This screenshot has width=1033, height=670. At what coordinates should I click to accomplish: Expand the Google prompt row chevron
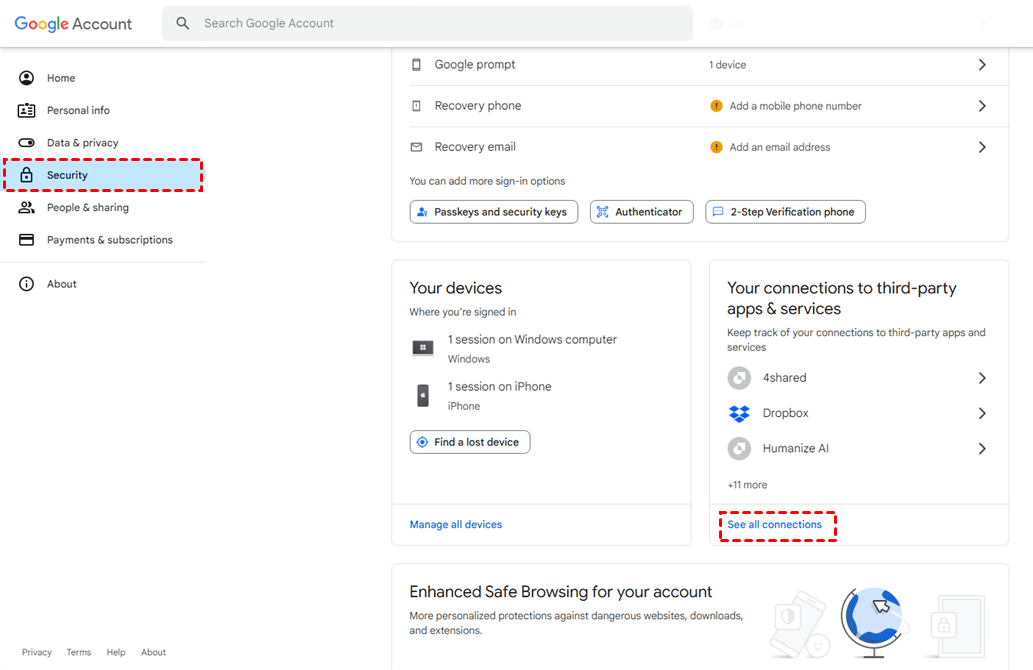click(x=982, y=65)
